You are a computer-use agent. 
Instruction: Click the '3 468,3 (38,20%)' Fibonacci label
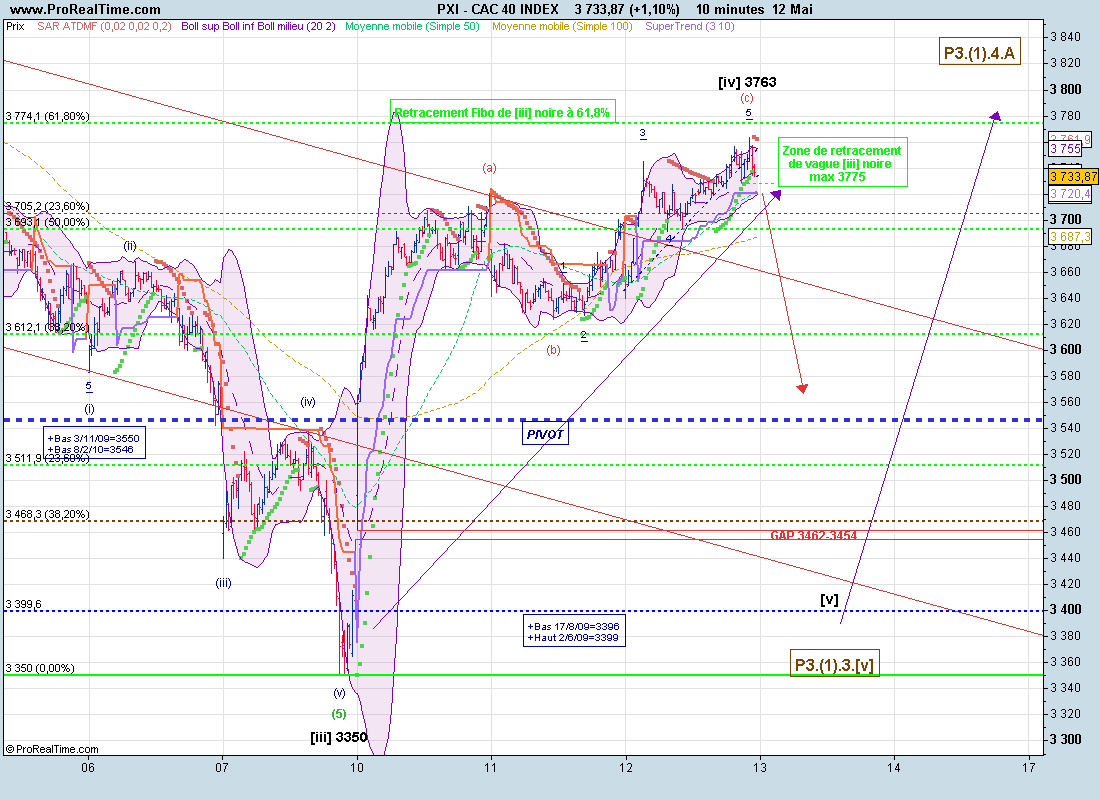pos(47,514)
